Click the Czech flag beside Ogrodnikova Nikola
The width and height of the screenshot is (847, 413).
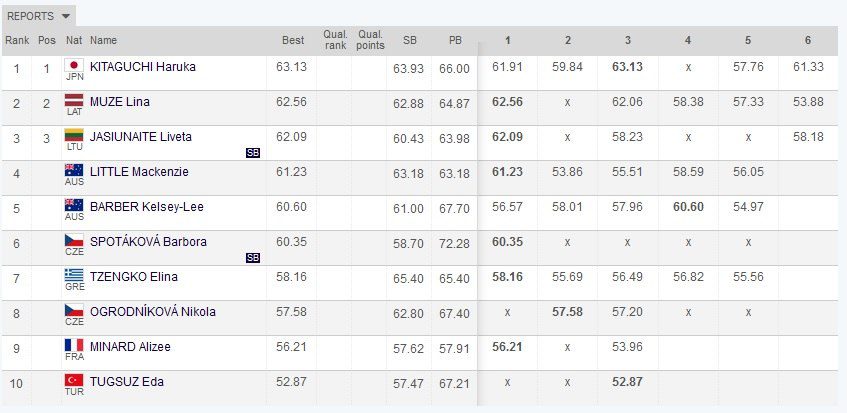[74, 310]
